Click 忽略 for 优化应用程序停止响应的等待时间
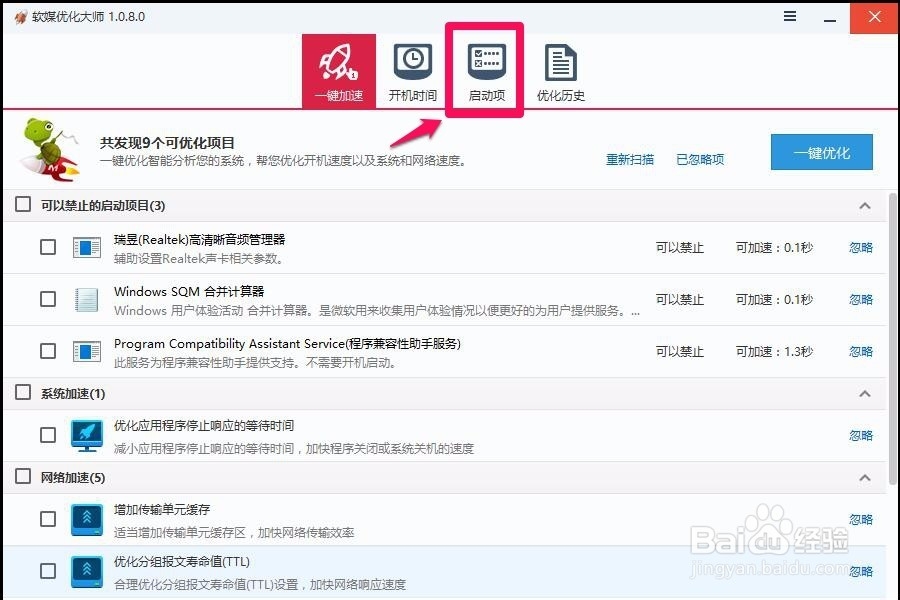Screen dimensions: 900x600 pyautogui.click(x=860, y=435)
